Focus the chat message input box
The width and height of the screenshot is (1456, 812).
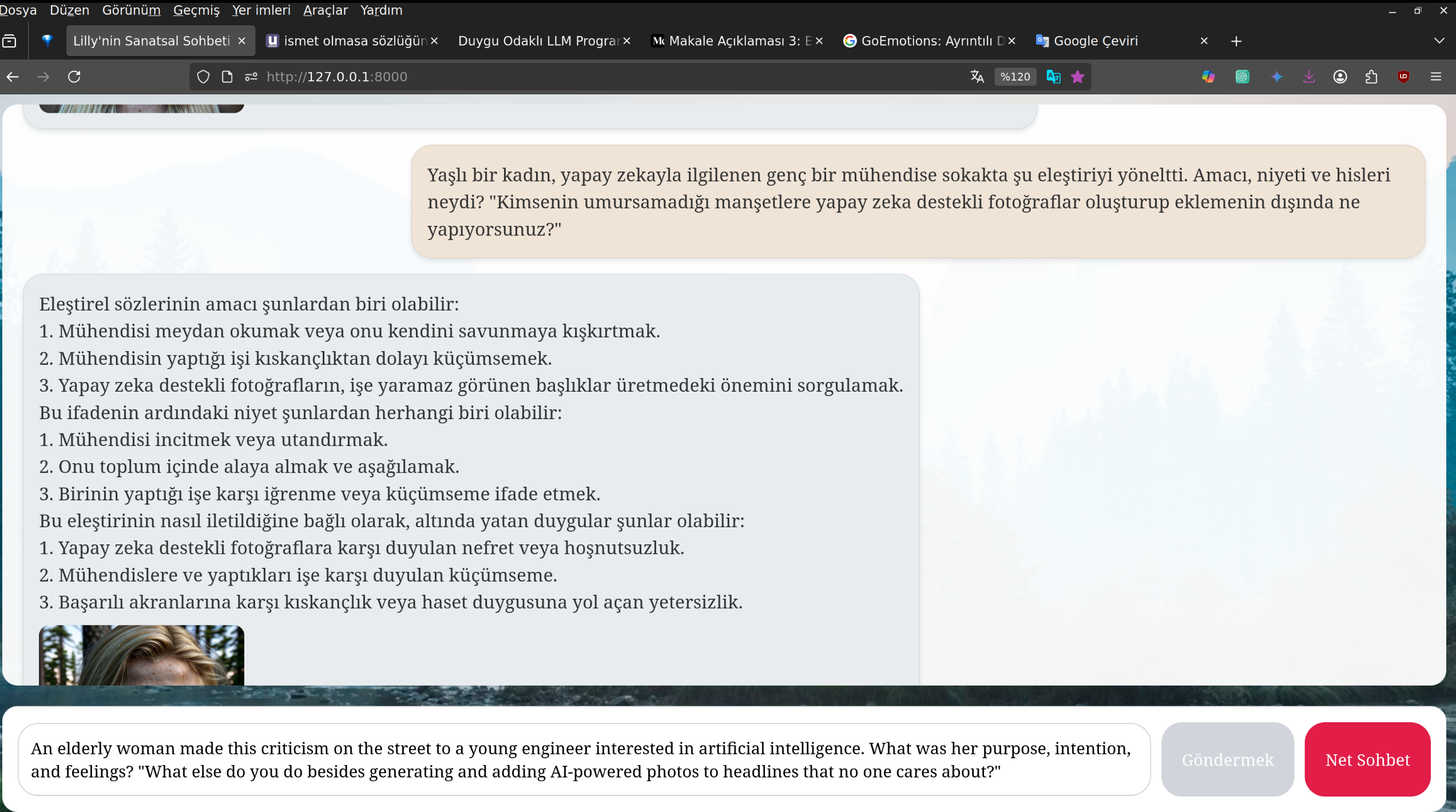(x=584, y=759)
